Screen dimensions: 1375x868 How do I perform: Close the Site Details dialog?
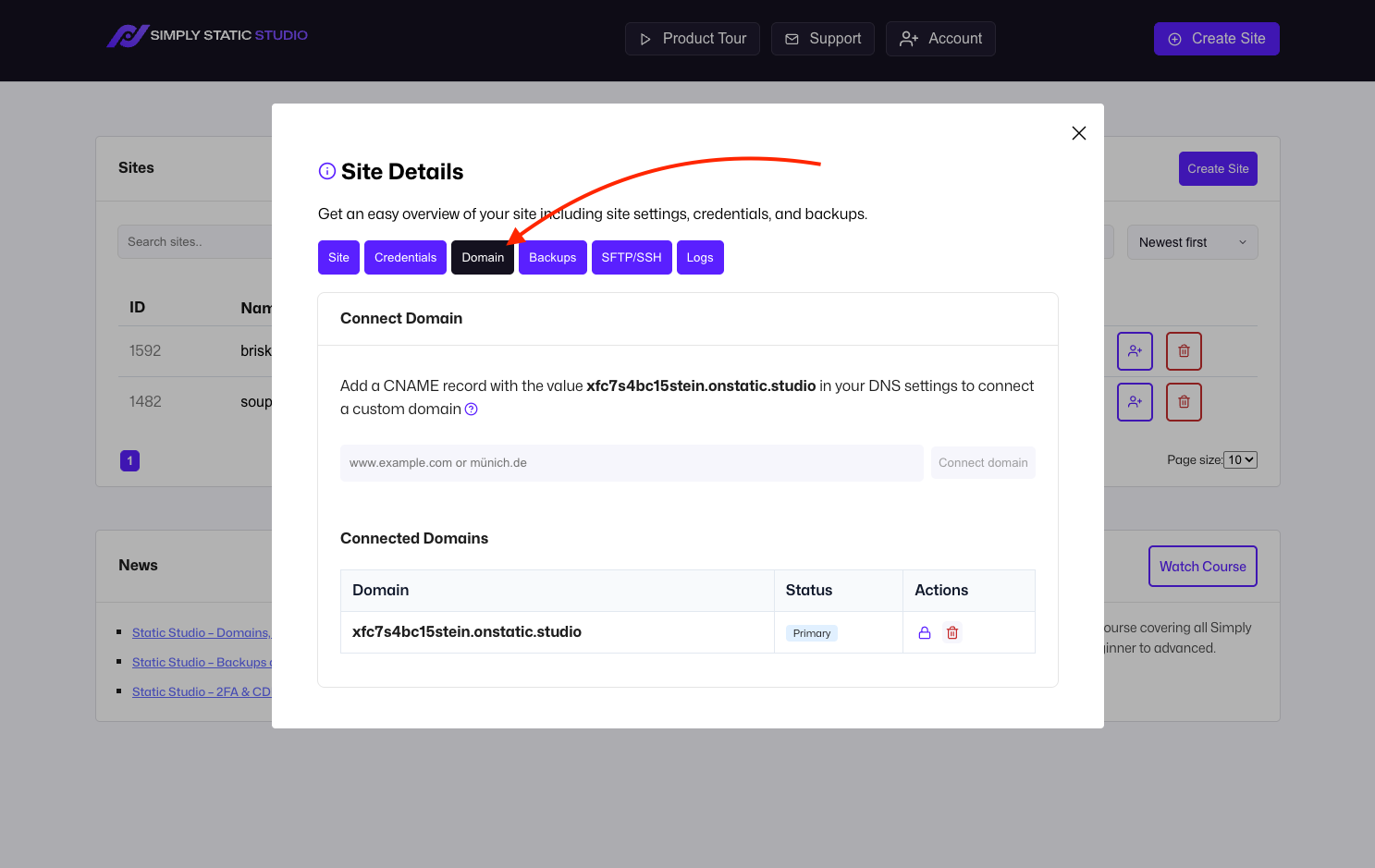(1078, 133)
